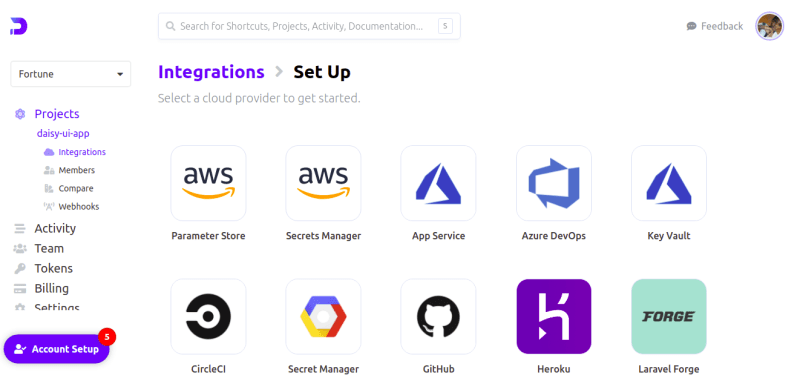The width and height of the screenshot is (800, 375).
Task: Click the Heroku label
Action: click(x=554, y=369)
